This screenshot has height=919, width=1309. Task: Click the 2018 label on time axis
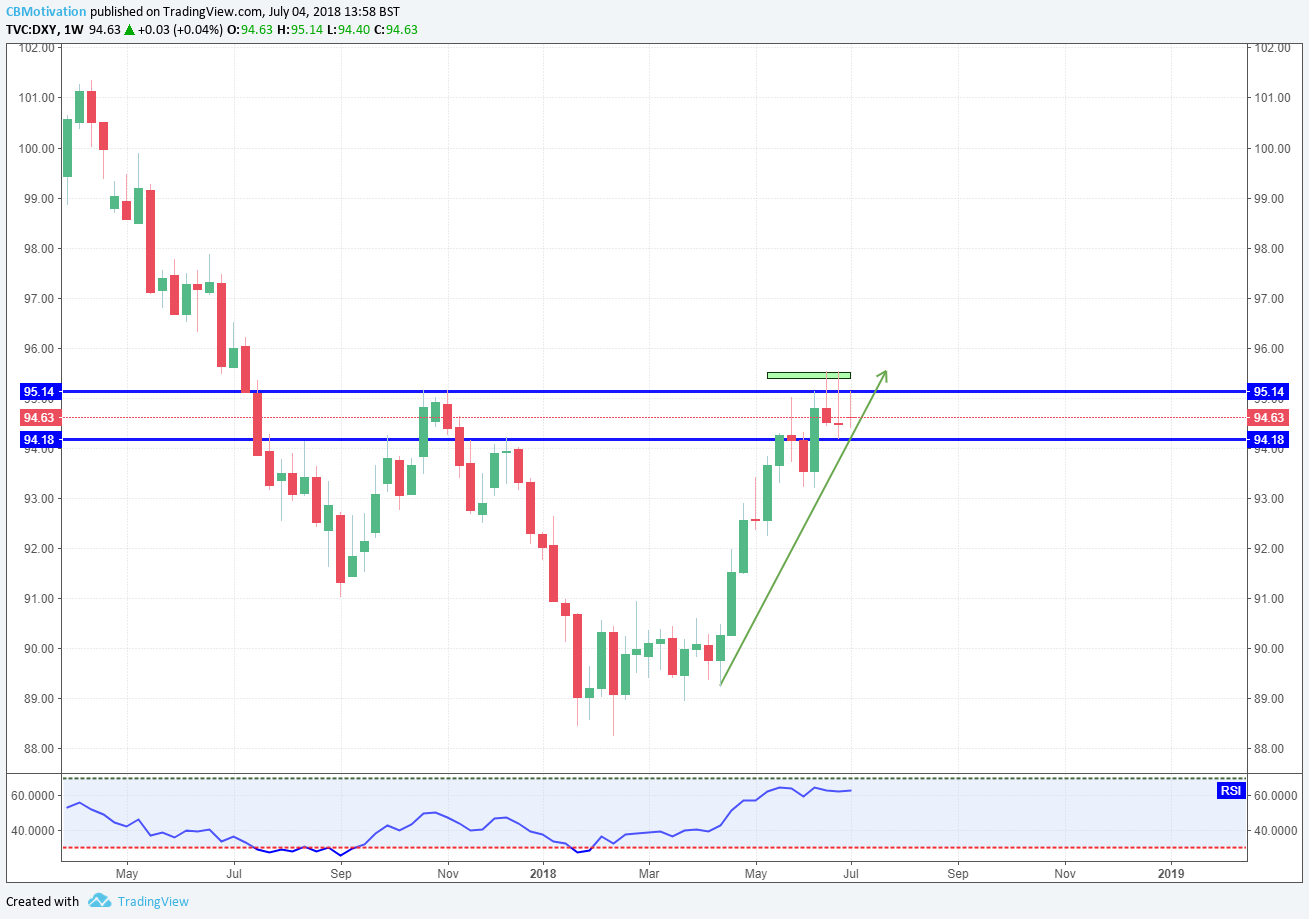coord(543,873)
